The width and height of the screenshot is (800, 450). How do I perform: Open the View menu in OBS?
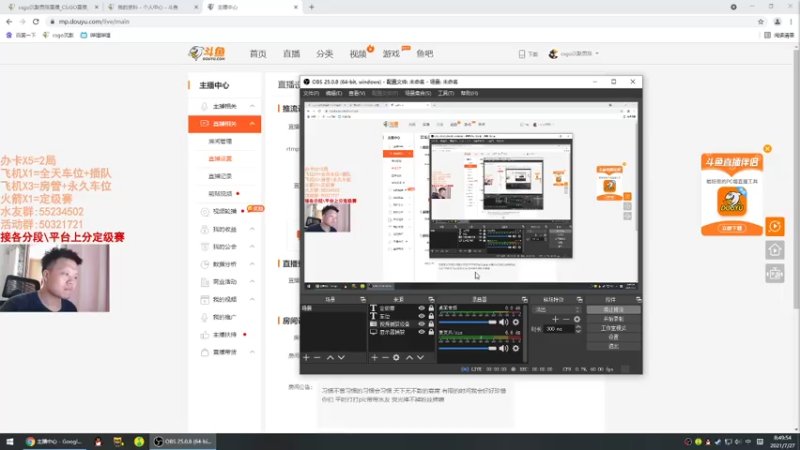[x=357, y=93]
